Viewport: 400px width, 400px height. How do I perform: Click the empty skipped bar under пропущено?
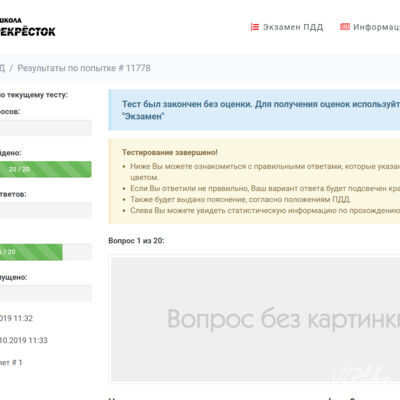[46, 293]
